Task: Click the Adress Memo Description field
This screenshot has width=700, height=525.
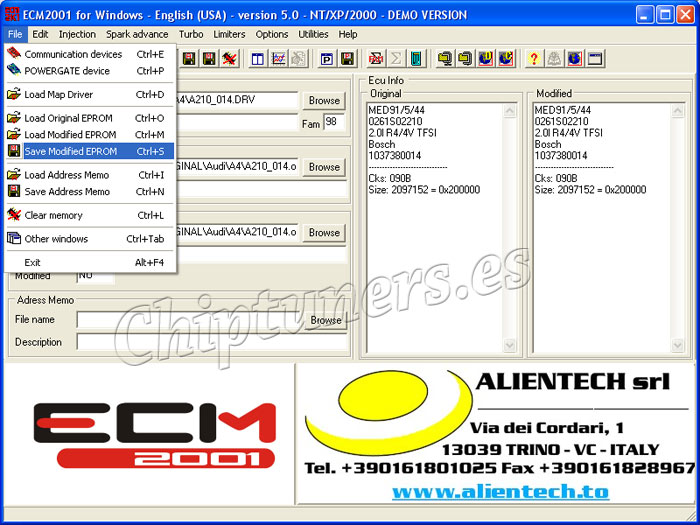Action: click(212, 342)
